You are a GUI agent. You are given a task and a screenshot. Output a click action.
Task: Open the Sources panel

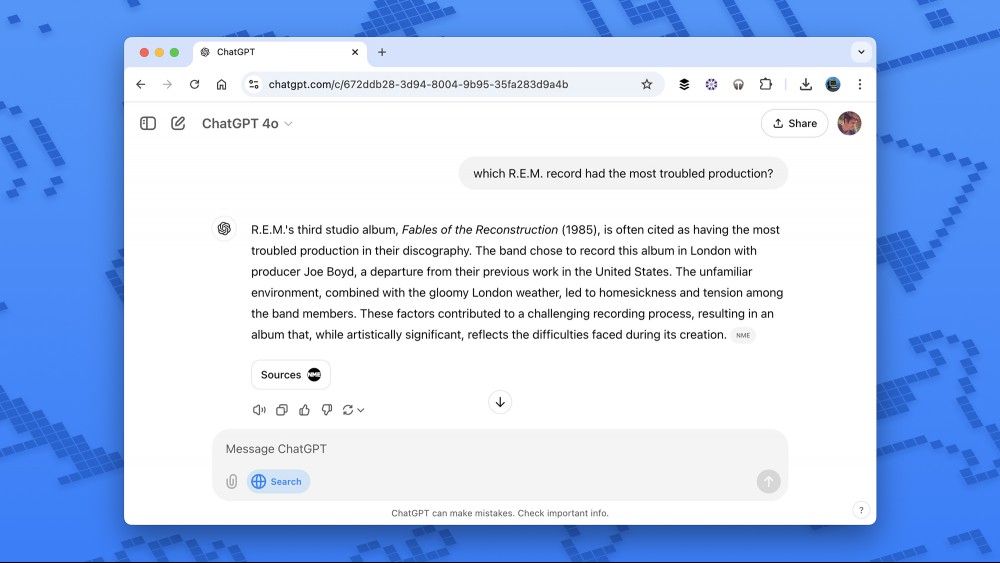tap(291, 375)
